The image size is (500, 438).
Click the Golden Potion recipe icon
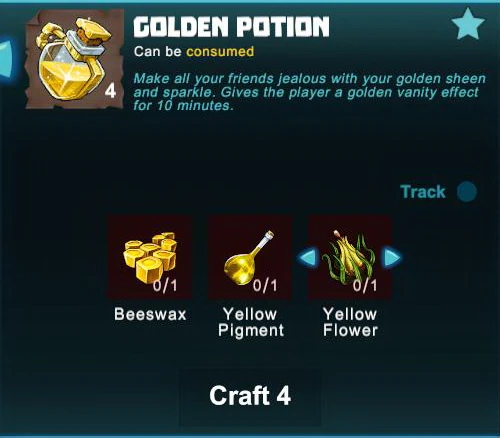(x=75, y=59)
